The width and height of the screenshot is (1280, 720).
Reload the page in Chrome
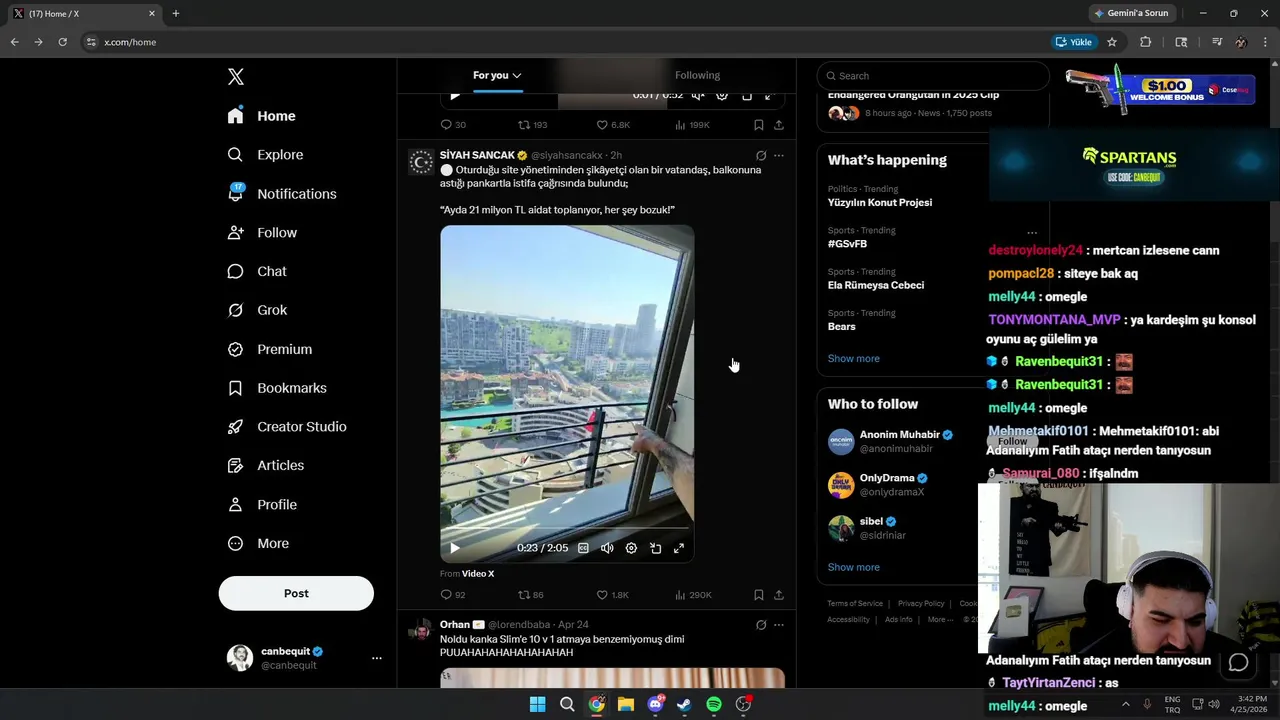(x=62, y=42)
